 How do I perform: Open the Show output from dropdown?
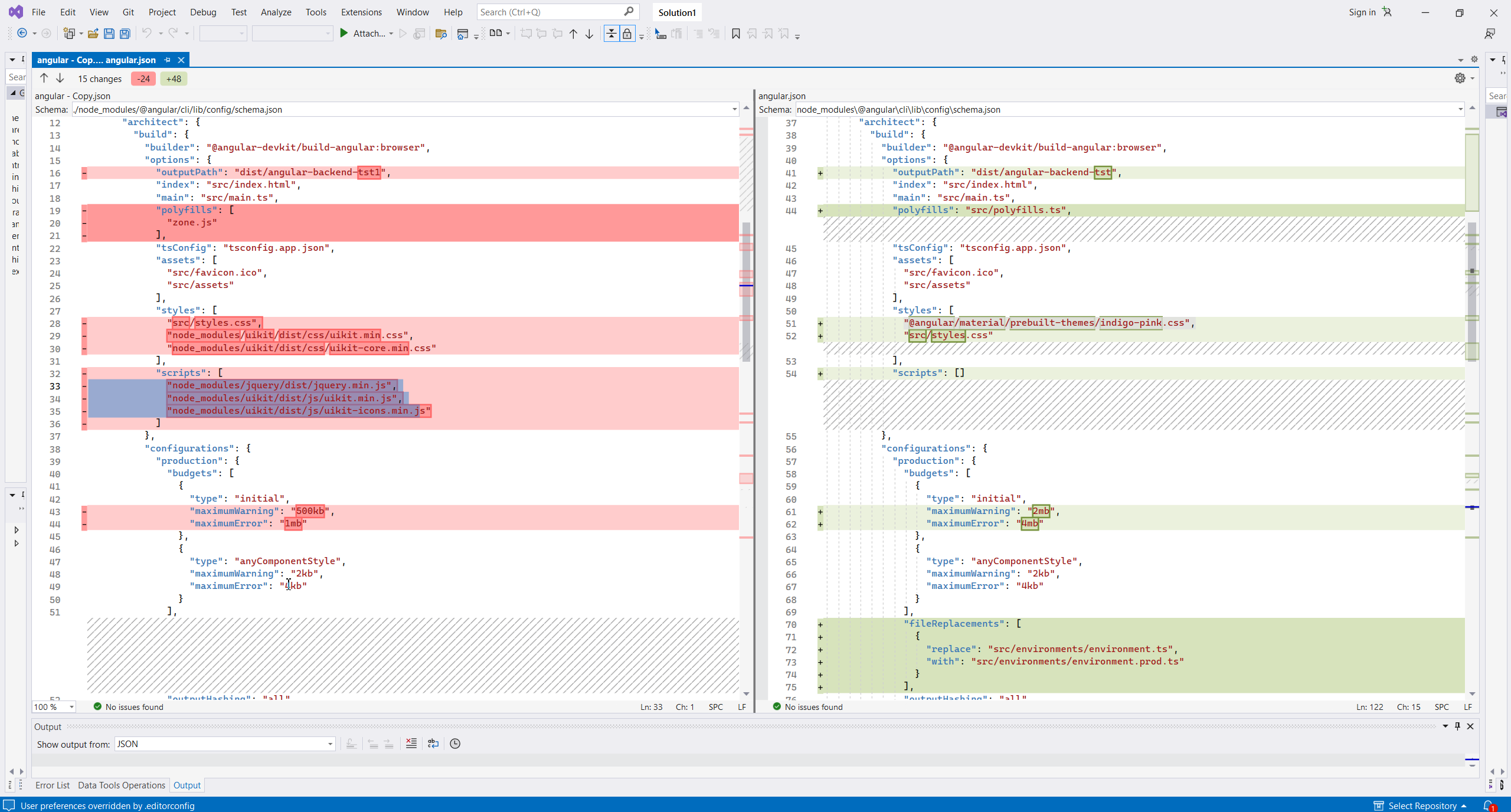330,744
